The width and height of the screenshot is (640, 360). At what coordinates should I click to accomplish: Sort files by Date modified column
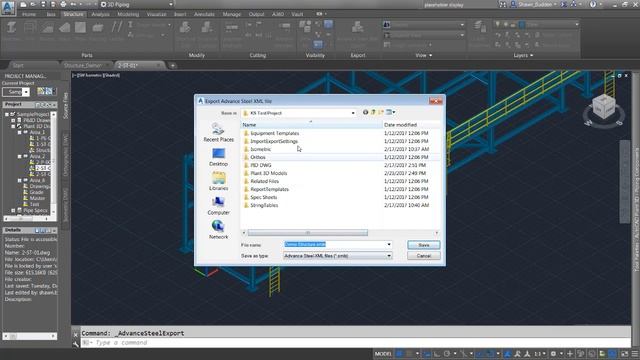tap(411, 125)
